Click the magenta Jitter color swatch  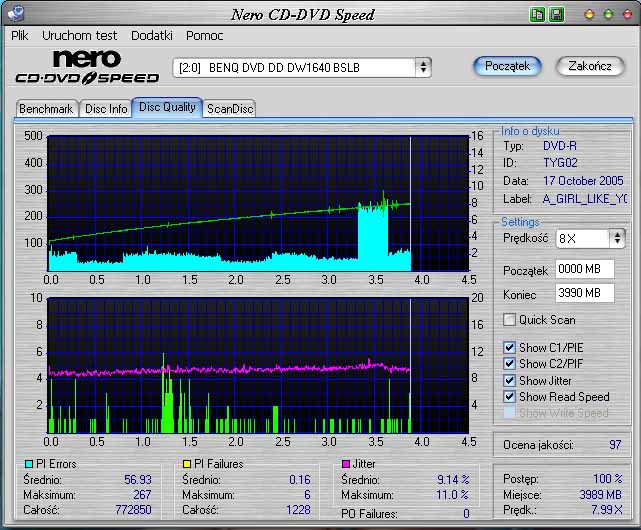tap(346, 464)
